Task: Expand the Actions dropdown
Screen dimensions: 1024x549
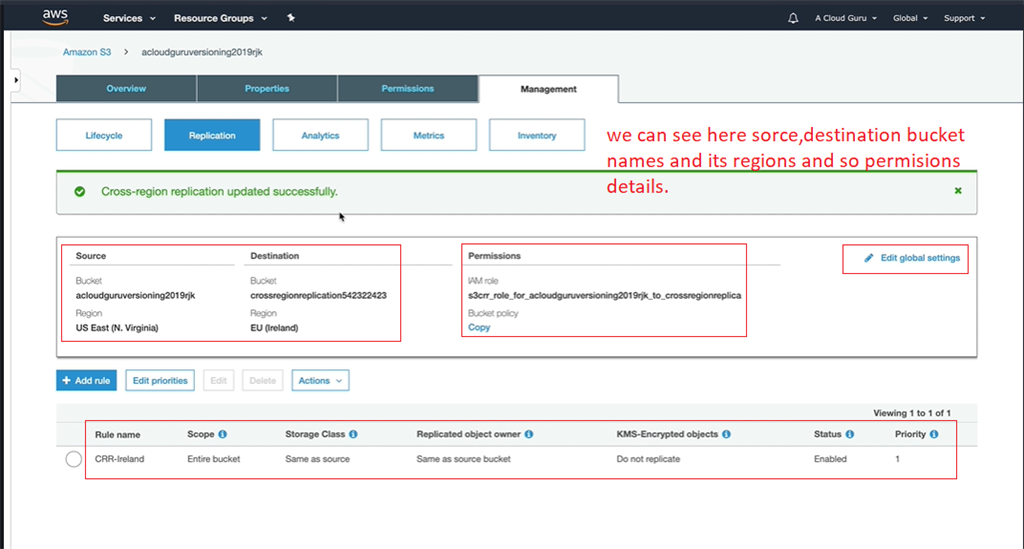Action: click(x=321, y=381)
